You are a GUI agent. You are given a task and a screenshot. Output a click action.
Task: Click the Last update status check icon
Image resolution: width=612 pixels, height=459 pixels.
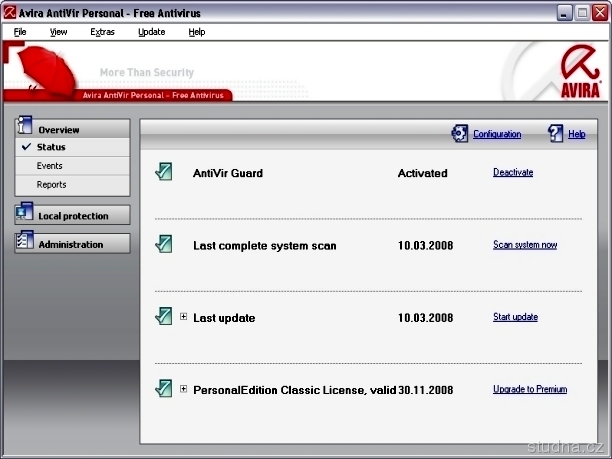[x=164, y=316]
